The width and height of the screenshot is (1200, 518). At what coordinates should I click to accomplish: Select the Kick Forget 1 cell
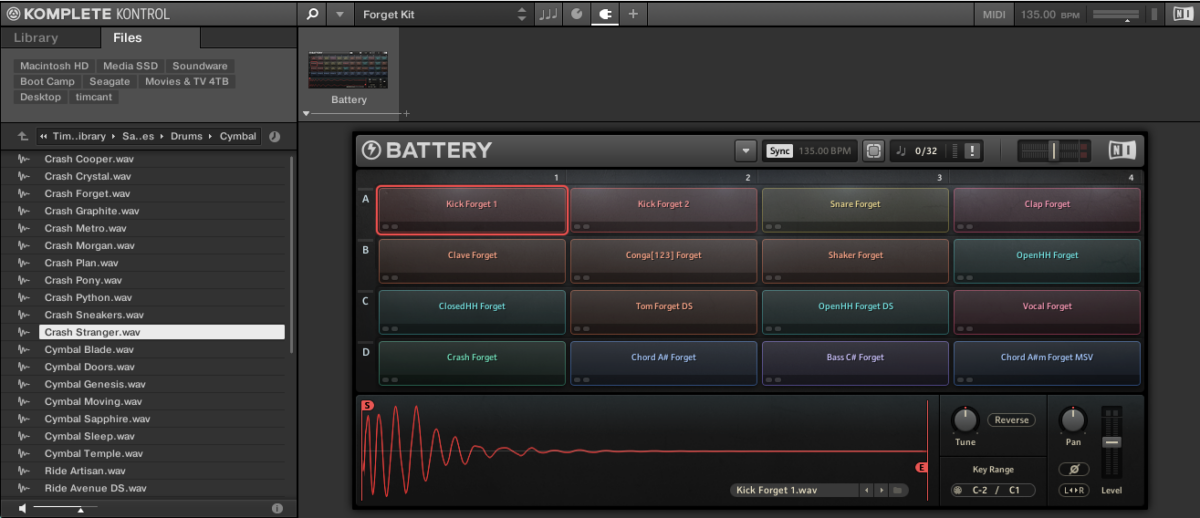tap(472, 210)
